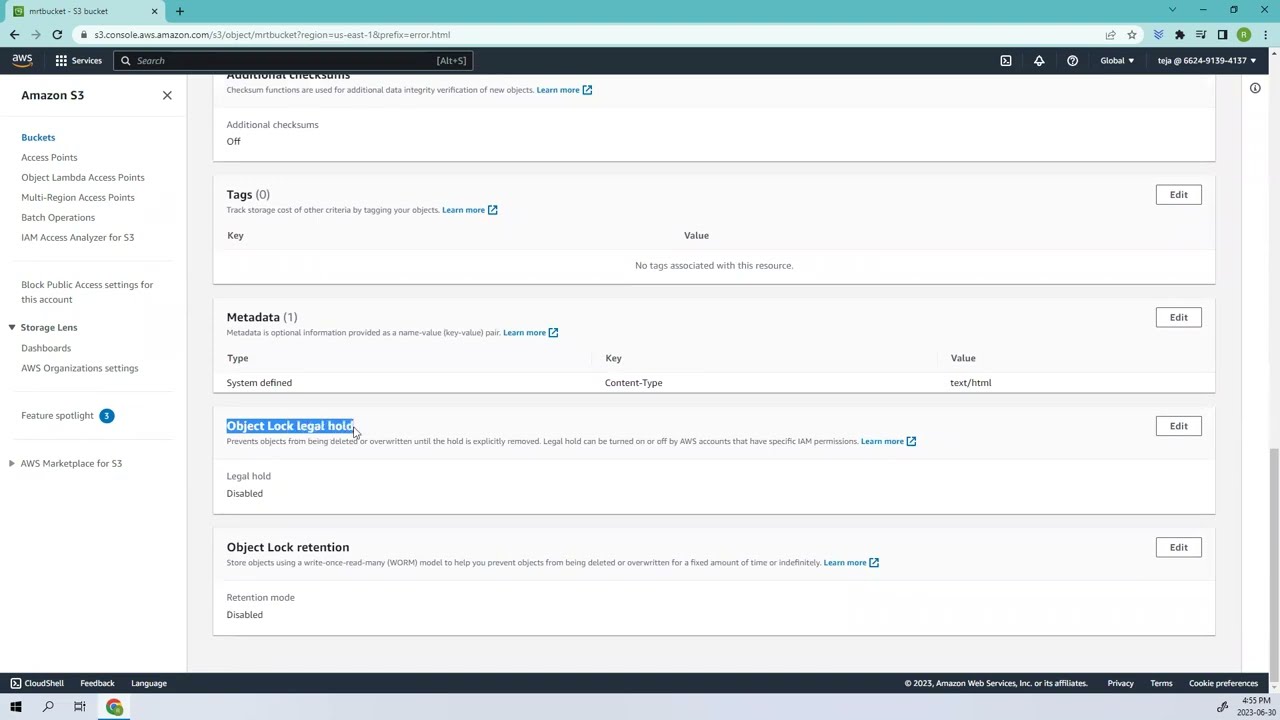Open Learn more for Object Lock retention
Image resolution: width=1280 pixels, height=720 pixels.
(851, 563)
